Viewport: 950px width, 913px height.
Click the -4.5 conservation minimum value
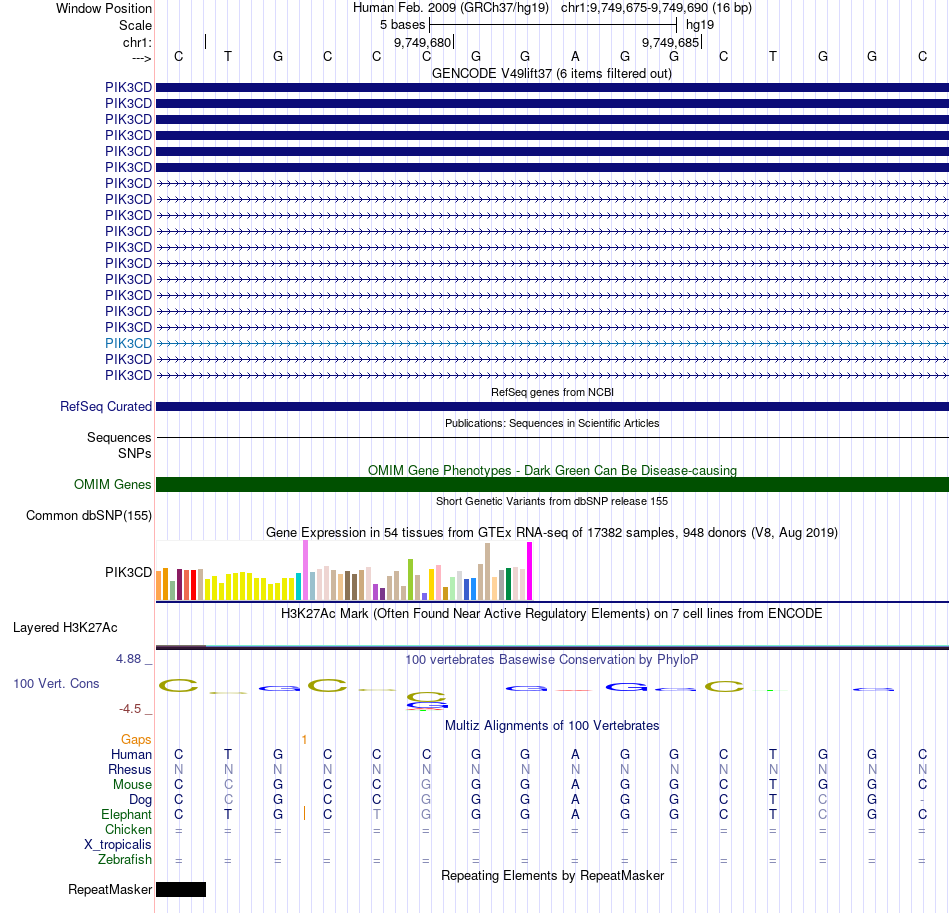click(130, 709)
